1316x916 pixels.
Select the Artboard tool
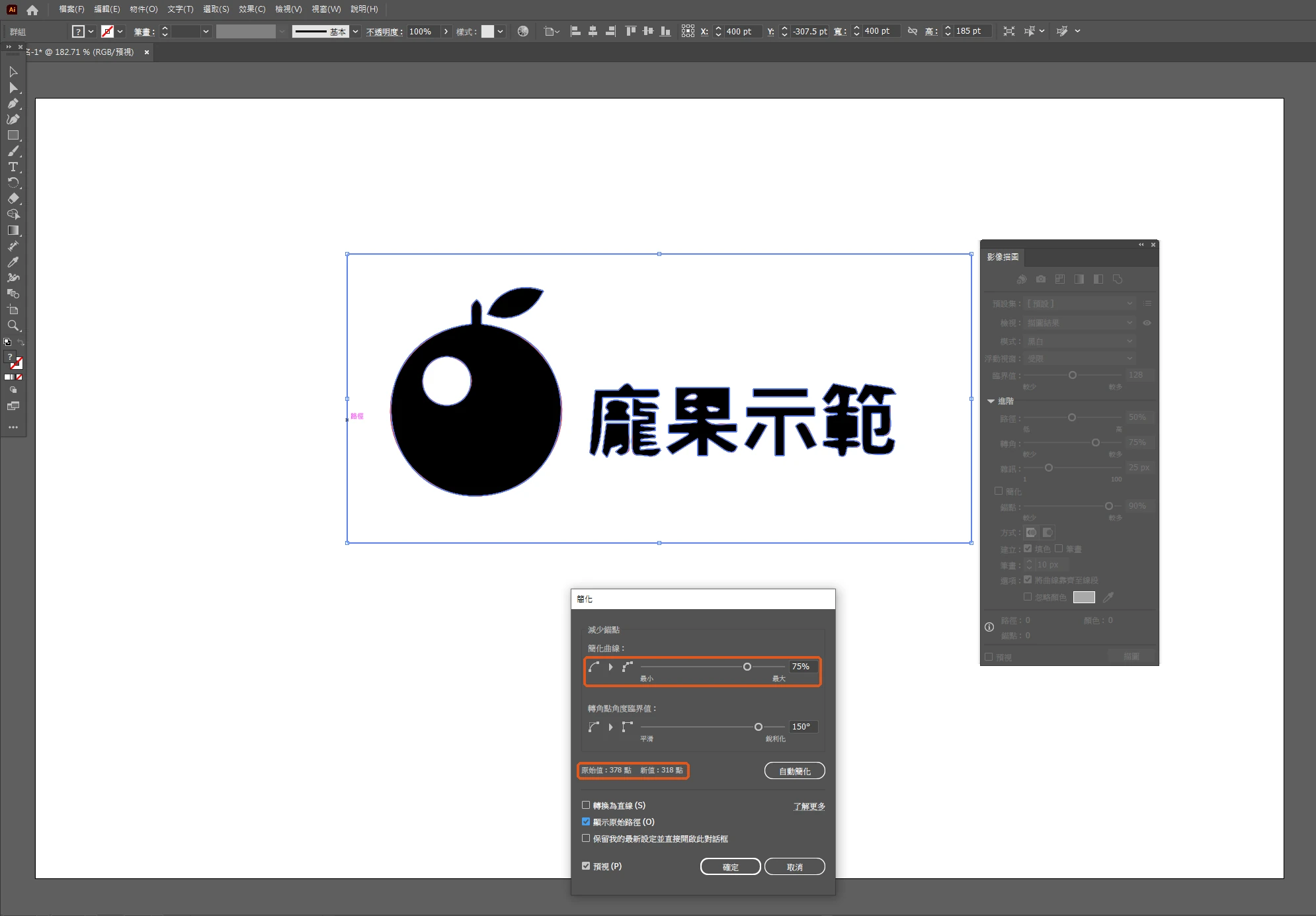coord(13,310)
